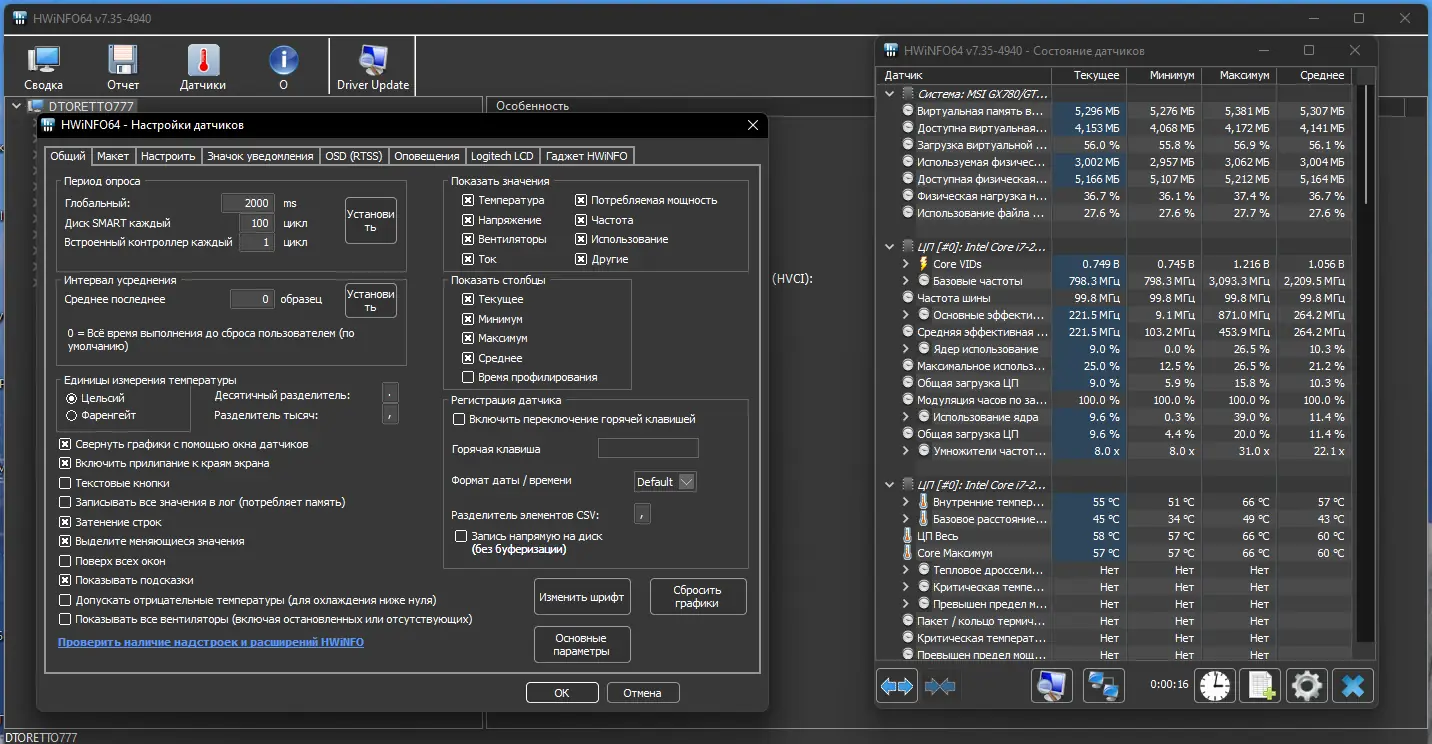Open the Формат даты / времени Default dropdown
Image resolution: width=1432 pixels, height=744 pixels.
(x=665, y=482)
